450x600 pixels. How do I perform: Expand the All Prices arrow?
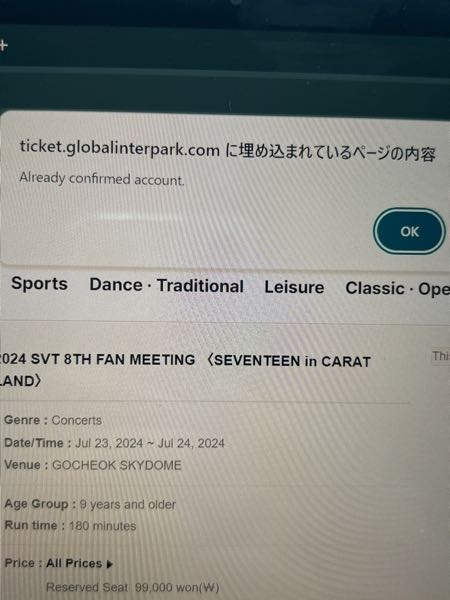click(109, 564)
